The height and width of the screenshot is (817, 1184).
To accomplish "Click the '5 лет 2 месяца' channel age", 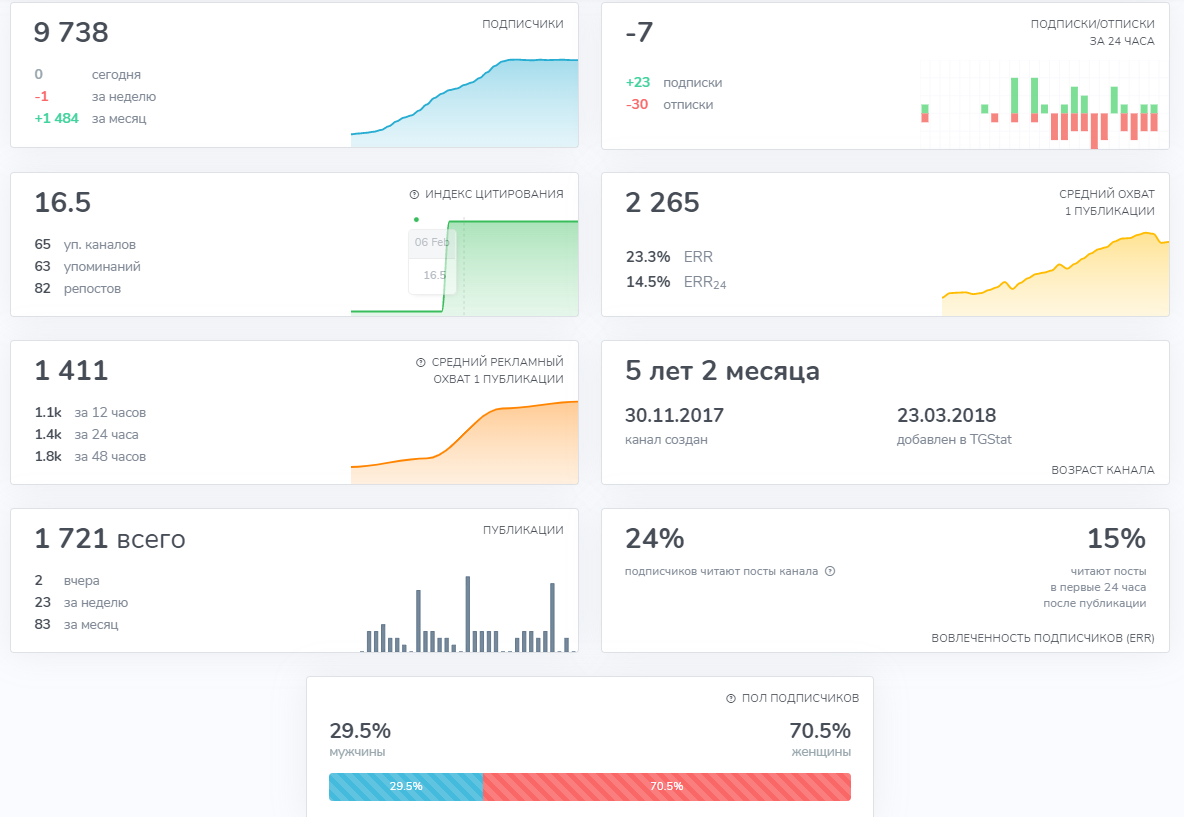I will [723, 371].
